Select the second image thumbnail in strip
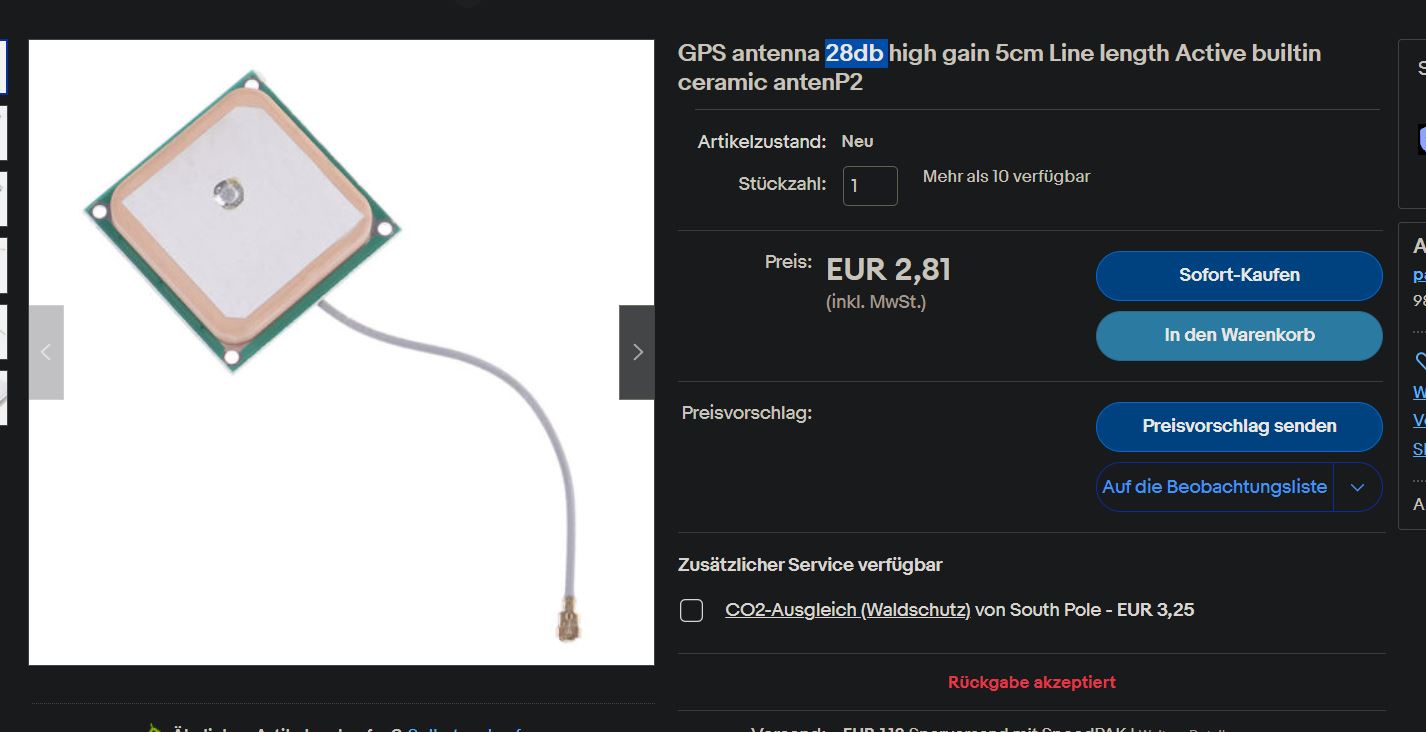The width and height of the screenshot is (1426, 732). (3, 133)
